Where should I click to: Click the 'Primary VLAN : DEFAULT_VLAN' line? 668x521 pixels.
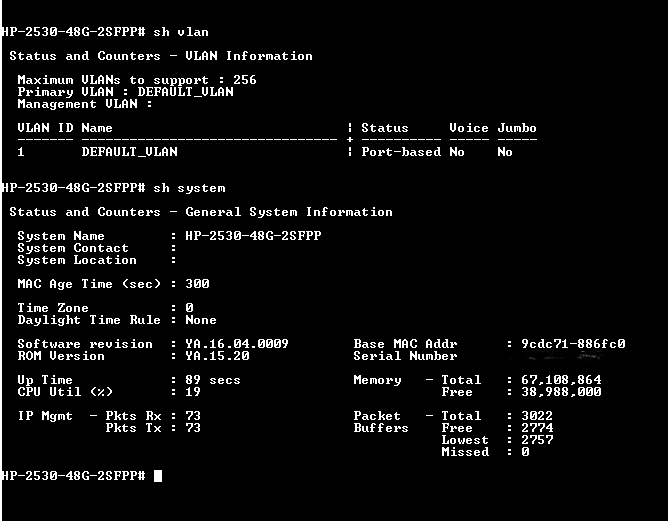click(125, 92)
